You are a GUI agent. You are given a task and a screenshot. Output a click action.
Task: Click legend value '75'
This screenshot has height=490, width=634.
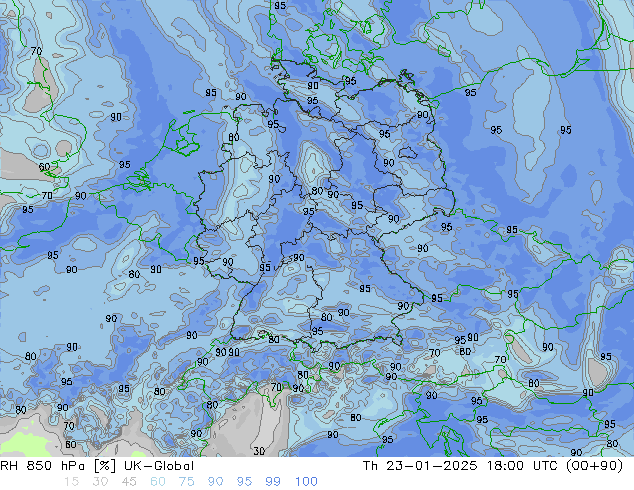point(186,482)
